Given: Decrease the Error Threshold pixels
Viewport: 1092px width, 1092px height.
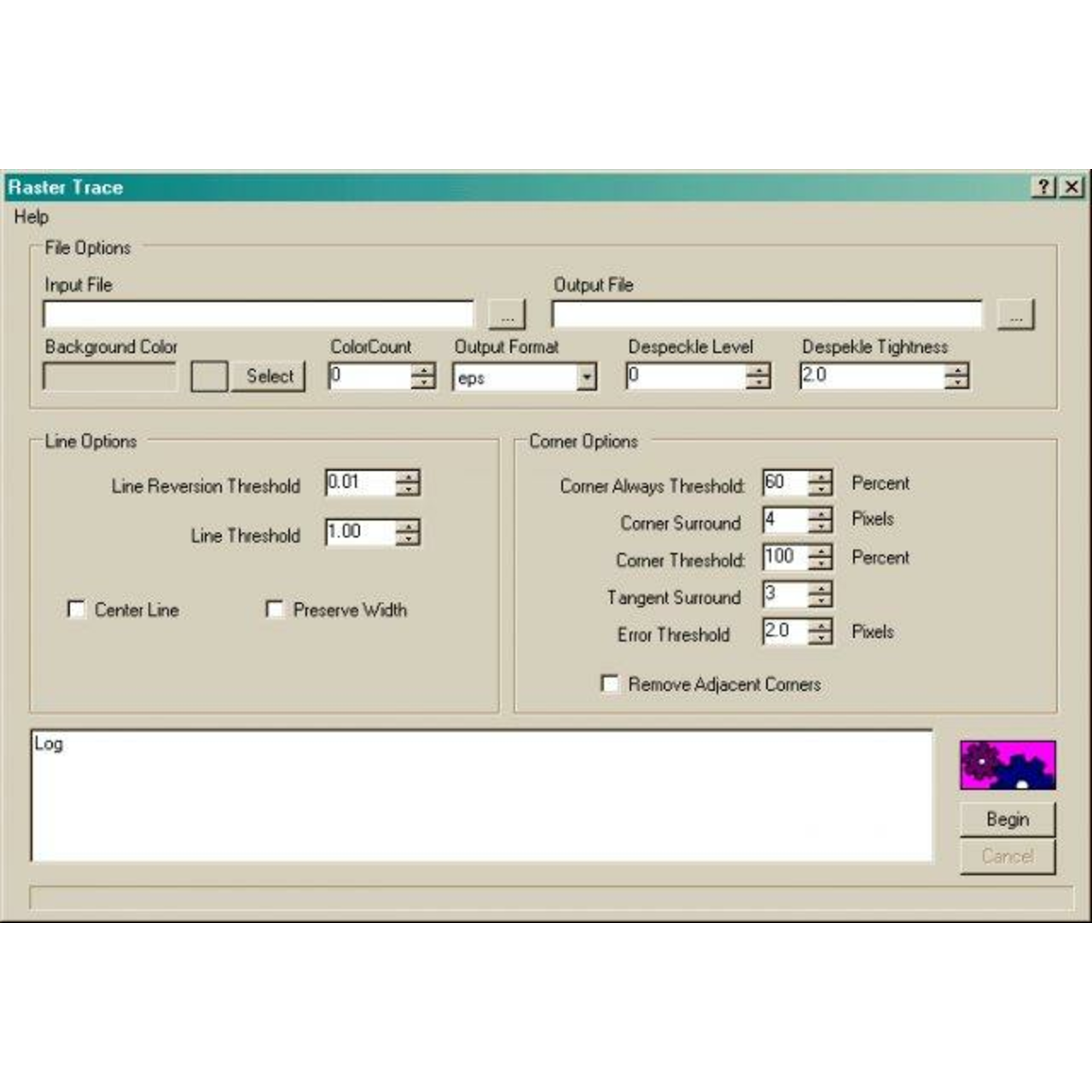Looking at the screenshot, I should (820, 638).
